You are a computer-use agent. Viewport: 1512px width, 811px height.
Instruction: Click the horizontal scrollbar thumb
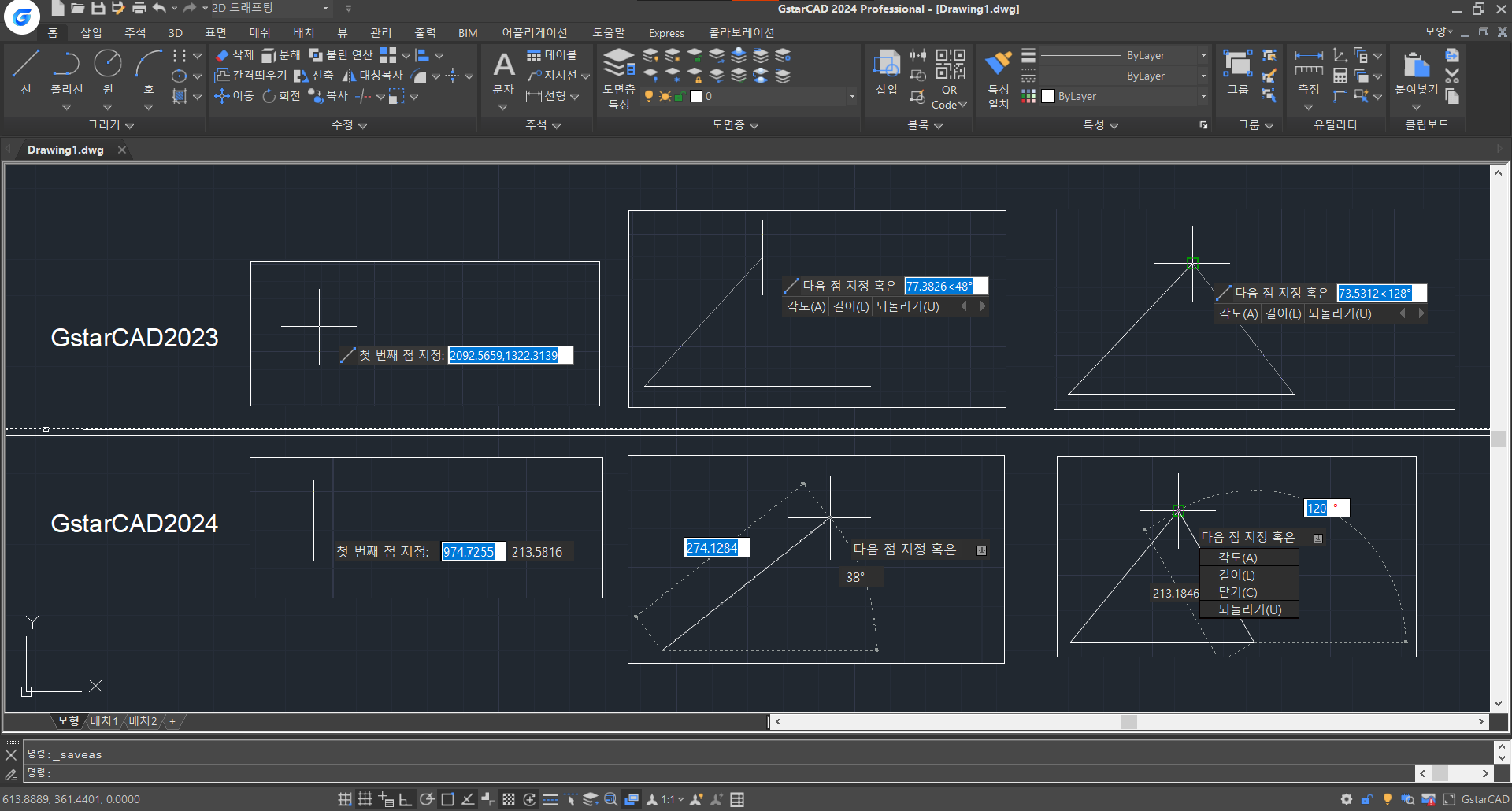[1128, 721]
